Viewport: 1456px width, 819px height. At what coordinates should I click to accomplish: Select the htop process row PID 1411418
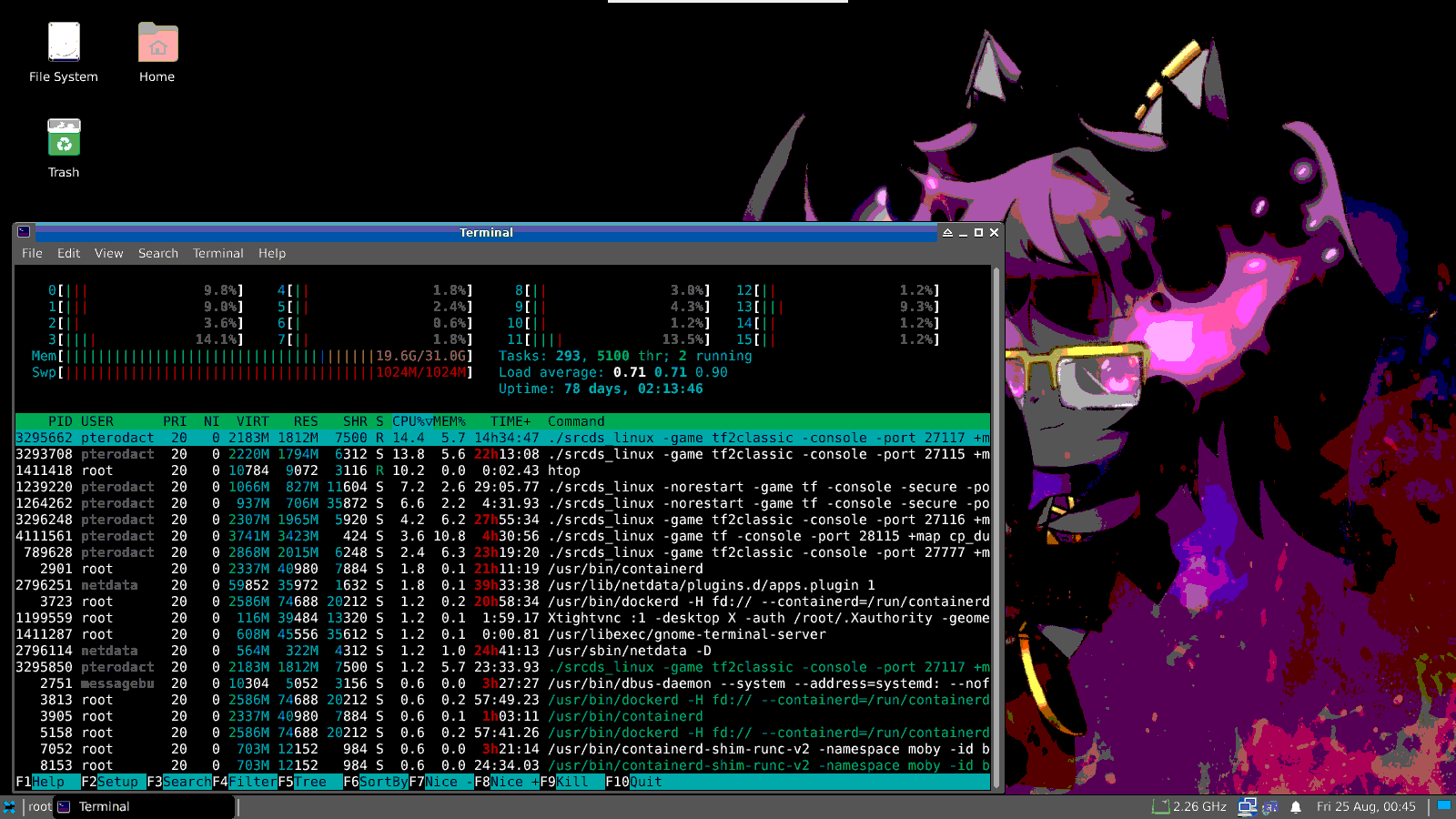point(502,470)
